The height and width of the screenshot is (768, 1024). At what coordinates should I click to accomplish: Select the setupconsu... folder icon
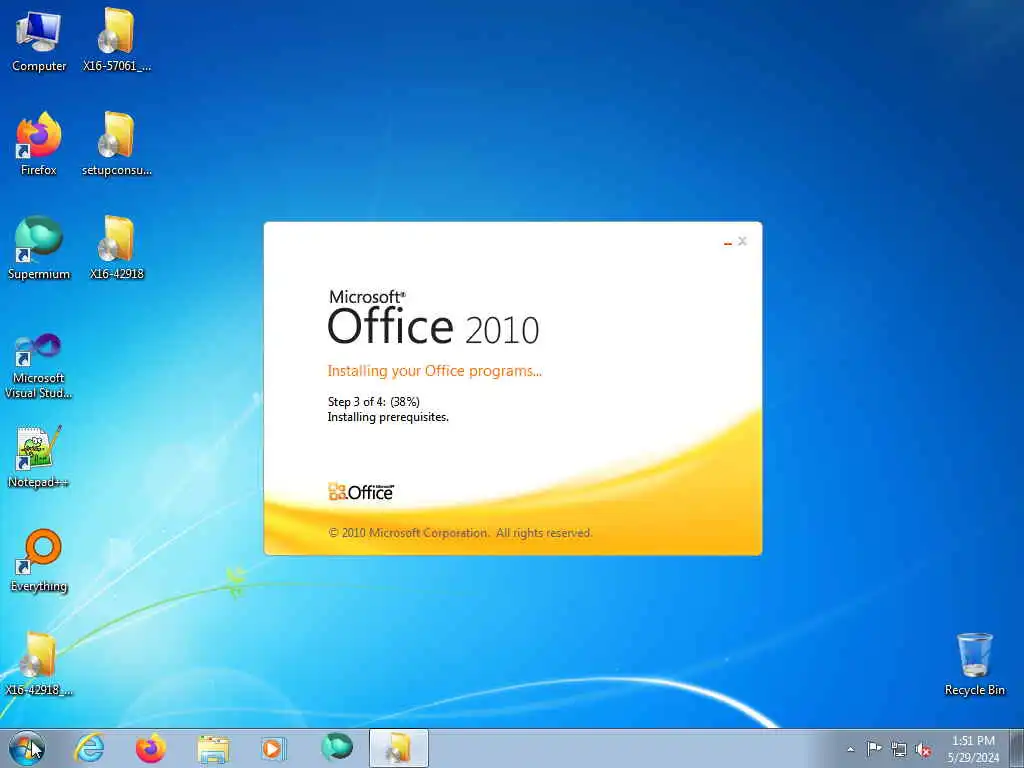coord(117,144)
